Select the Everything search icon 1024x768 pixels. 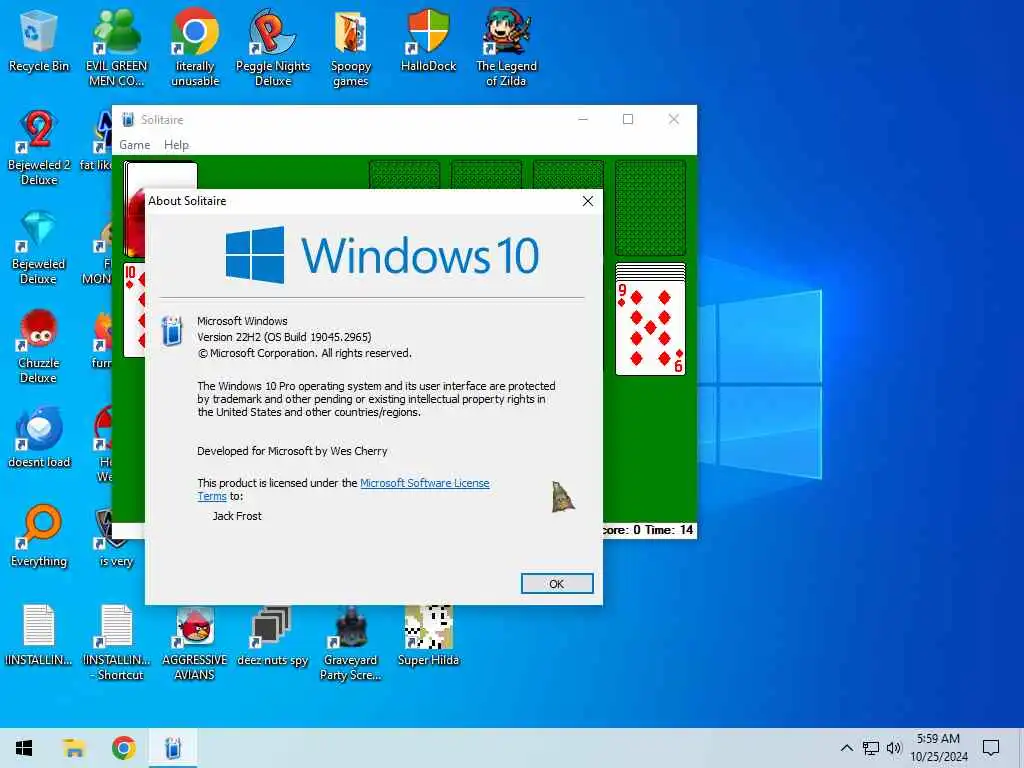(x=39, y=537)
